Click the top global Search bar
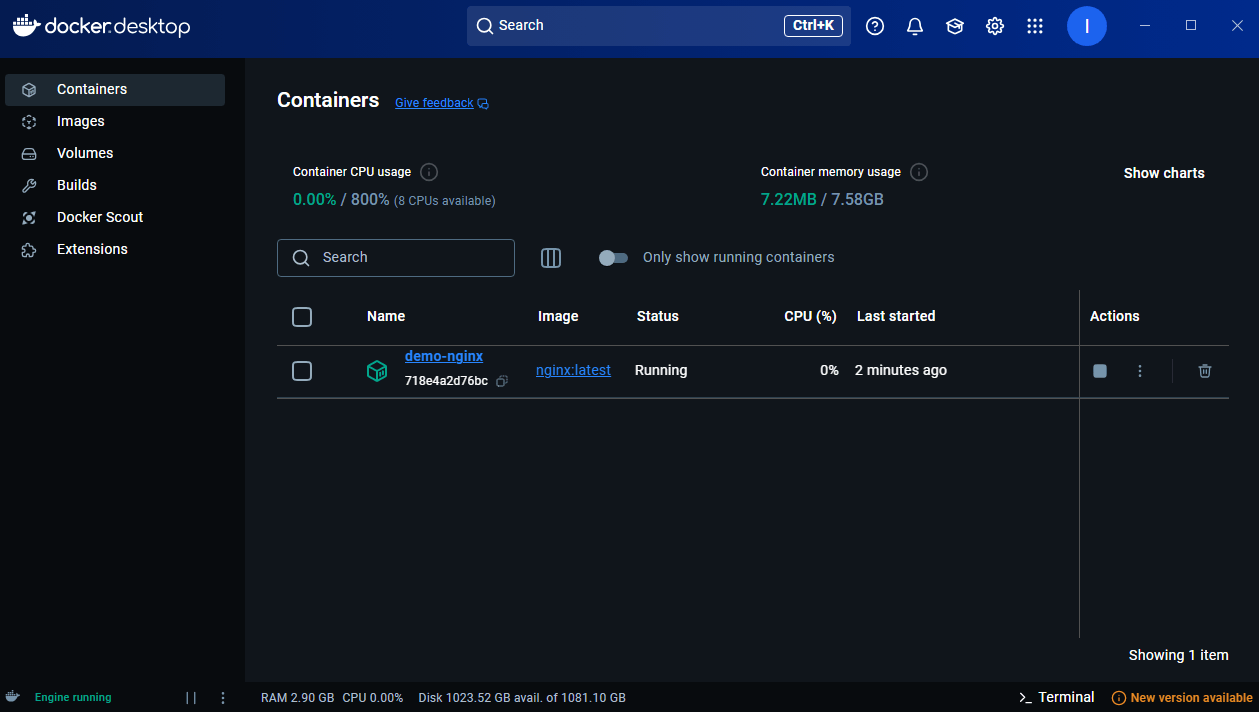This screenshot has width=1259, height=712. (x=659, y=26)
